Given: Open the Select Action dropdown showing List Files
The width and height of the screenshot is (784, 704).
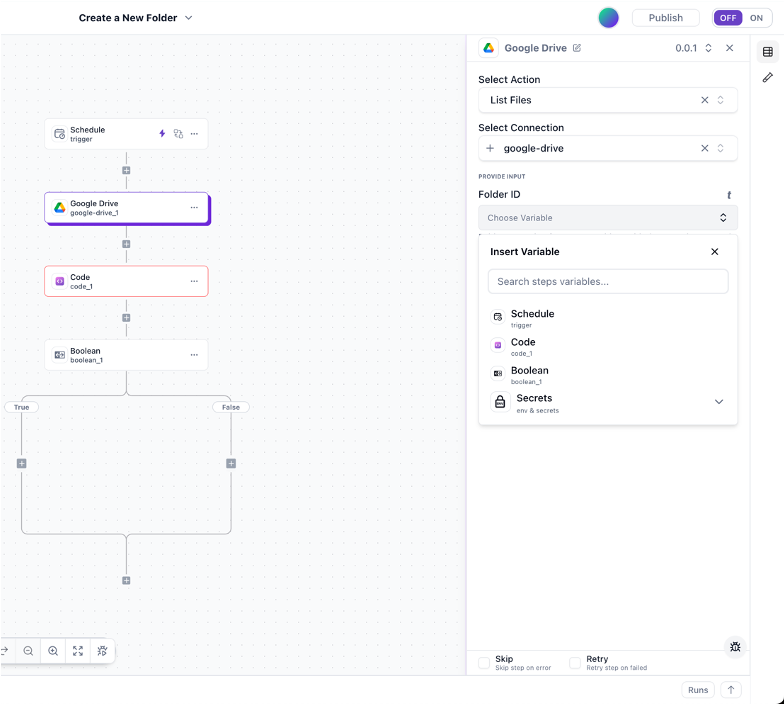Looking at the screenshot, I should coord(596,100).
